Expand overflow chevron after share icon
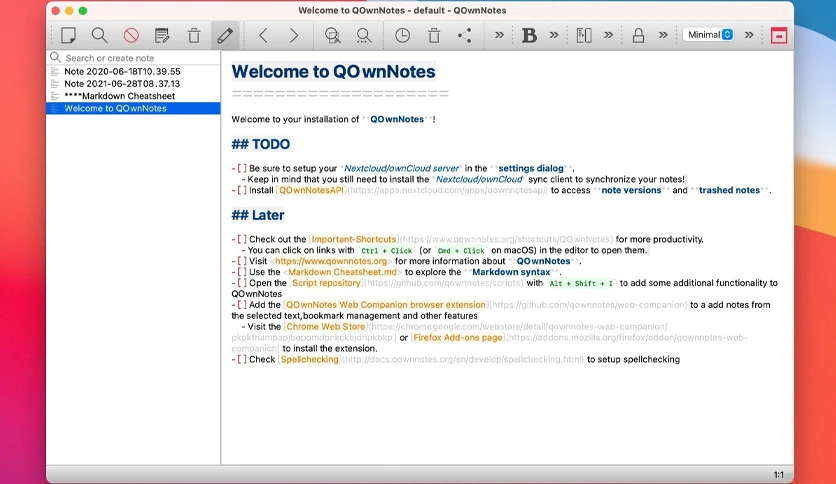The image size is (836, 484). (x=499, y=35)
